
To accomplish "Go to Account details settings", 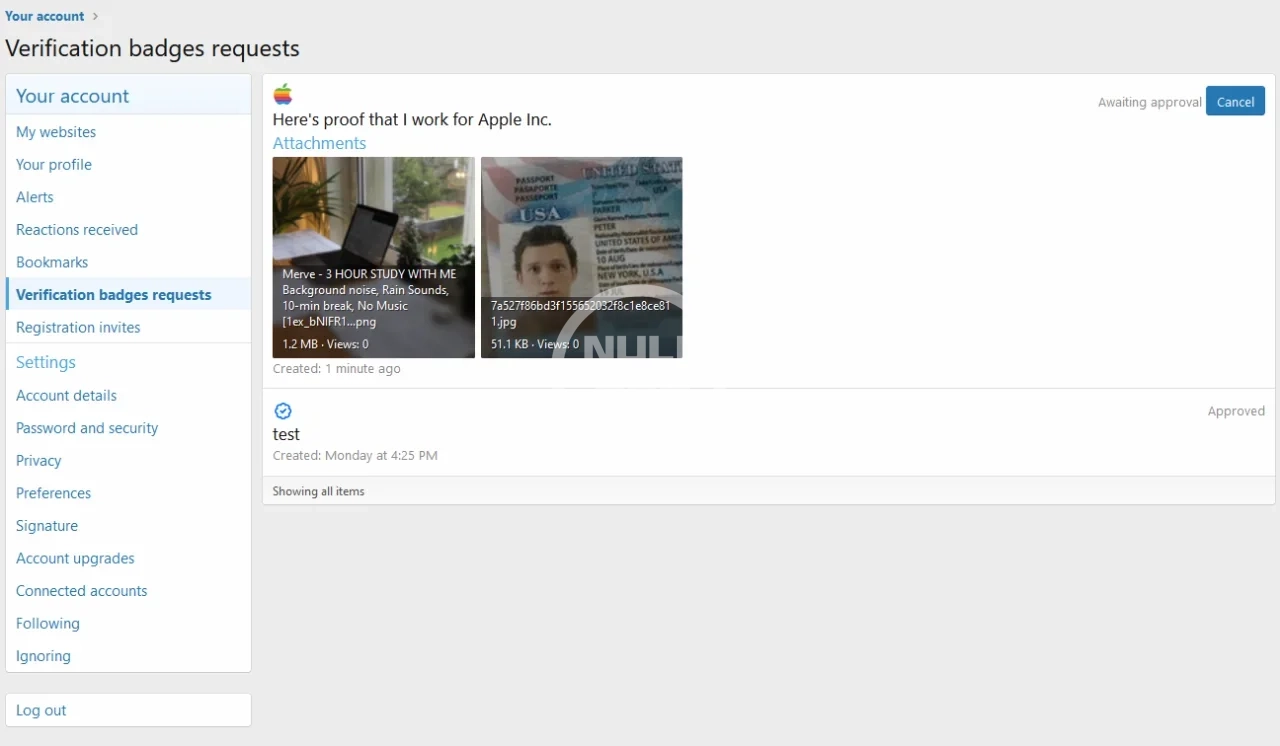I will point(66,396).
